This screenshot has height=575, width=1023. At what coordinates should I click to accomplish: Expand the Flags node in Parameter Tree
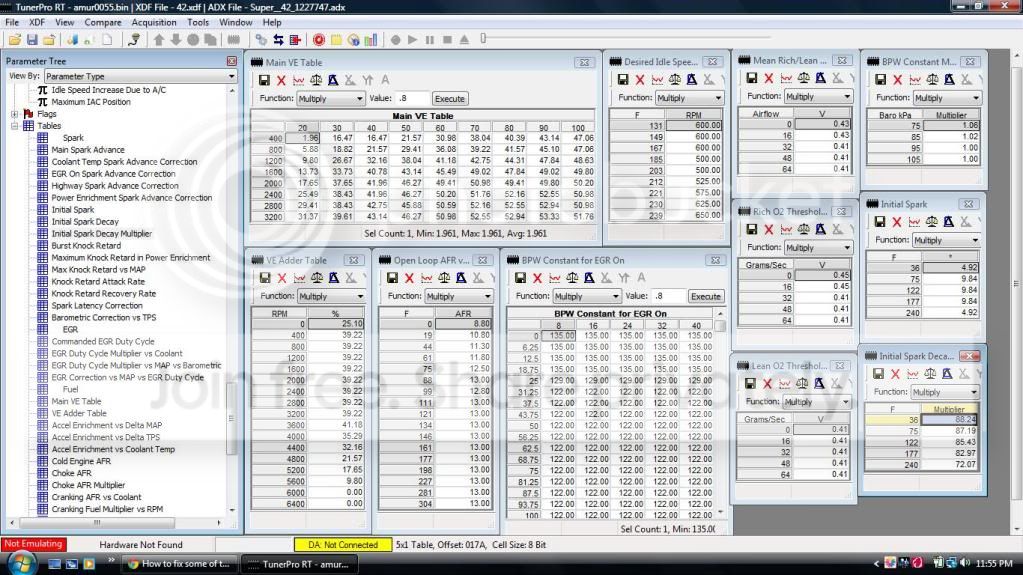[14, 114]
